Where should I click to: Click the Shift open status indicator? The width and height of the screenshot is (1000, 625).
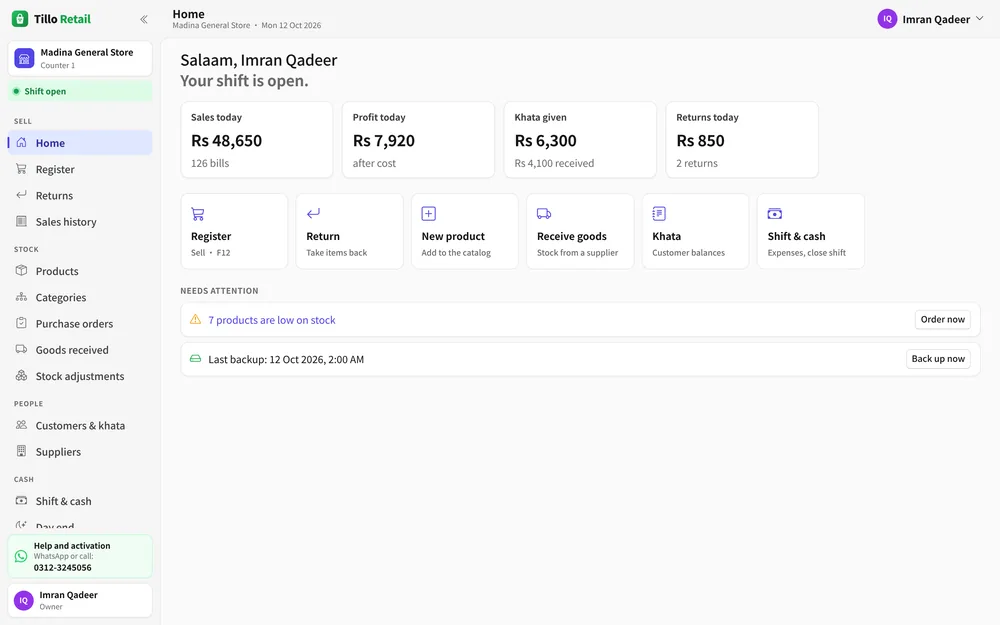80,91
